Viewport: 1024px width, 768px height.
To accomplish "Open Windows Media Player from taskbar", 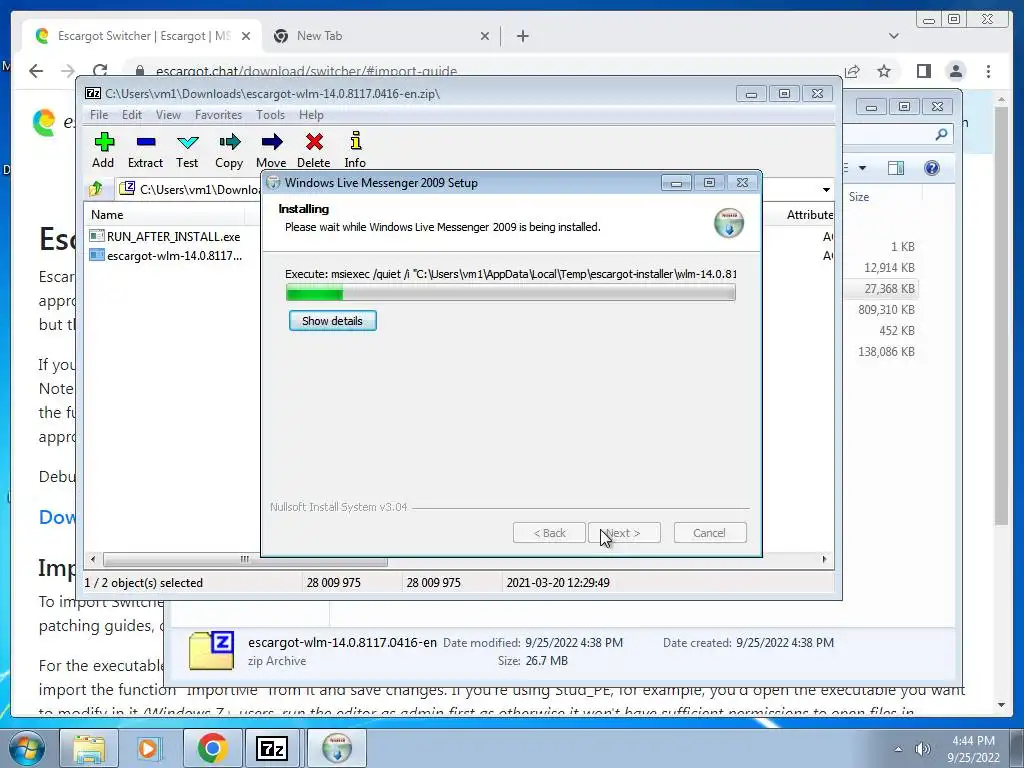I will pyautogui.click(x=148, y=748).
